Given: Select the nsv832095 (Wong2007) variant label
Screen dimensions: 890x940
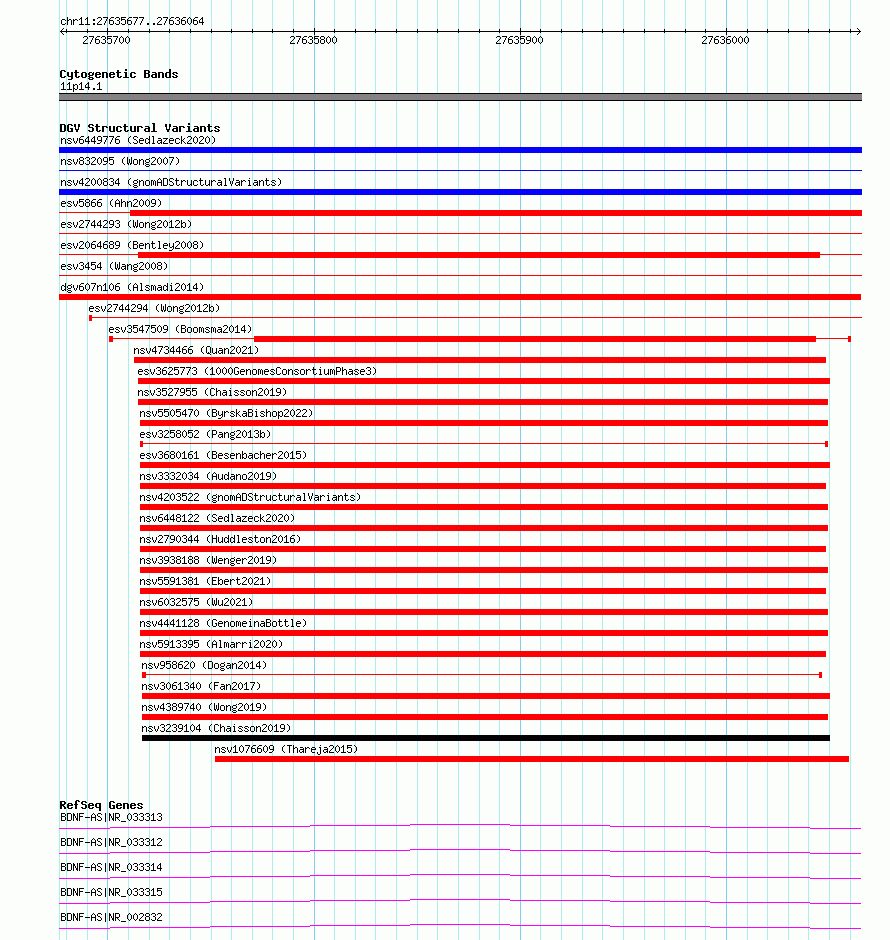Looking at the screenshot, I should click(x=120, y=161).
